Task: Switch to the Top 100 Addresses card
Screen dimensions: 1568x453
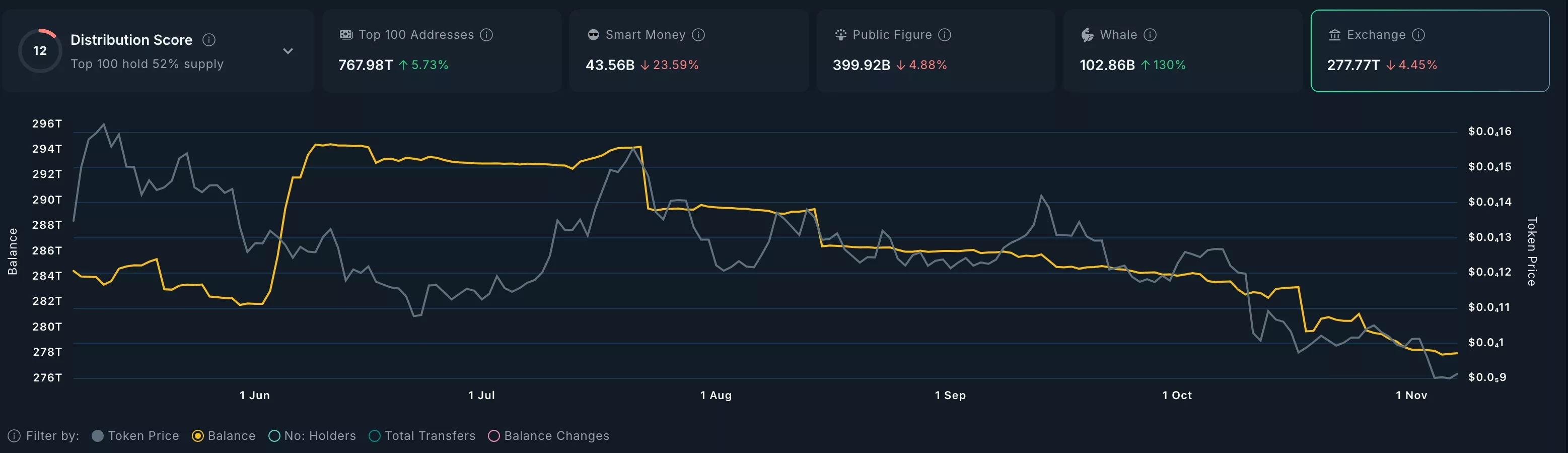Action: [x=441, y=50]
